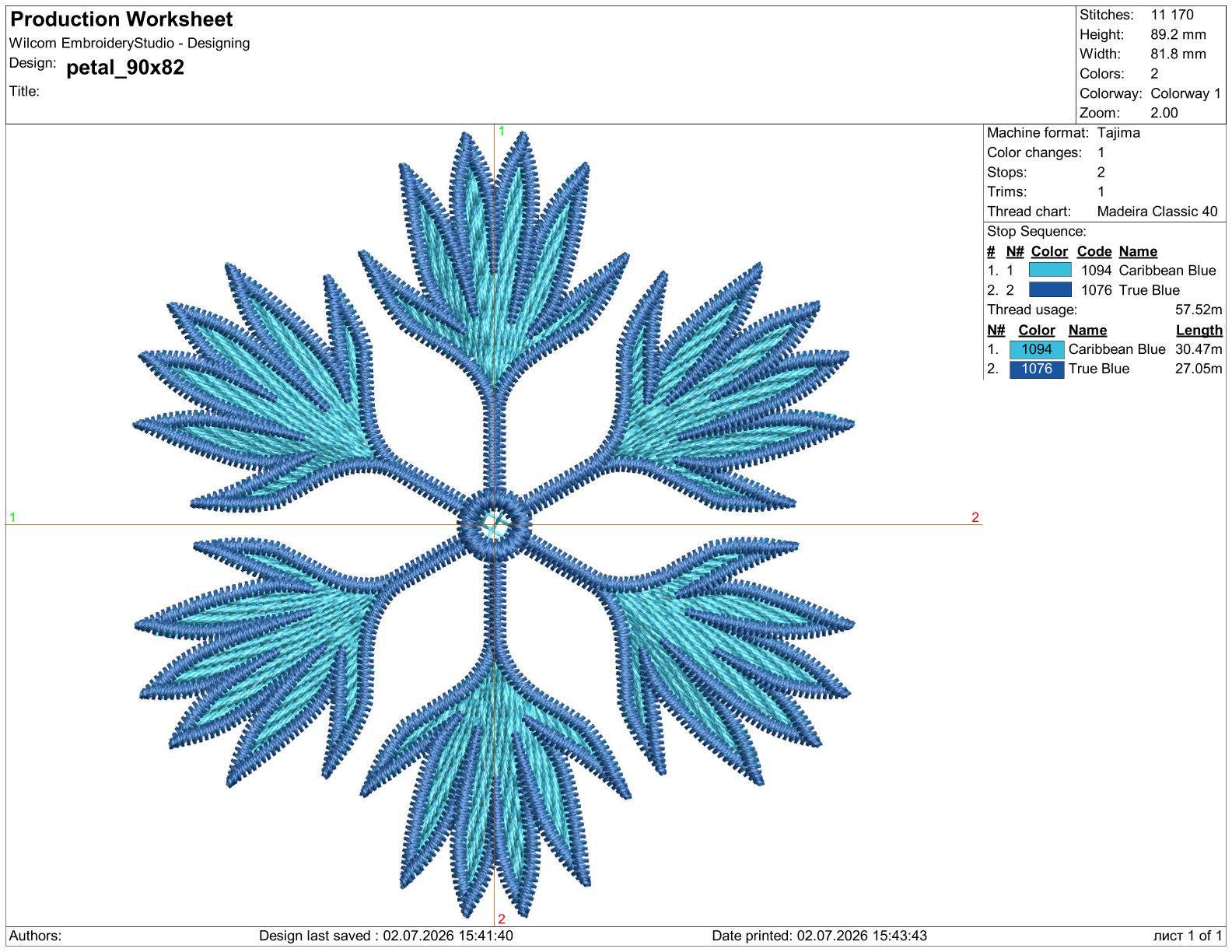
Task: Click the design name "petal_90x82"
Action: 125,68
